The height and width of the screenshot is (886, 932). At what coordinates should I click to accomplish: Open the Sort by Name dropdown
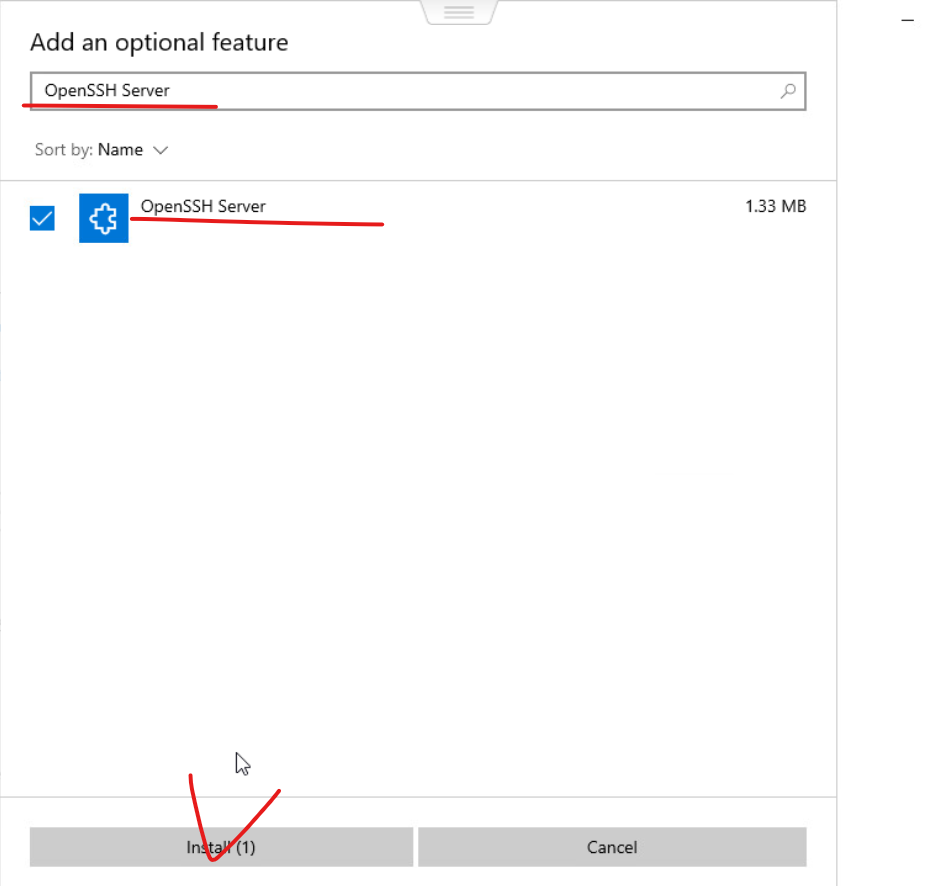[102, 150]
